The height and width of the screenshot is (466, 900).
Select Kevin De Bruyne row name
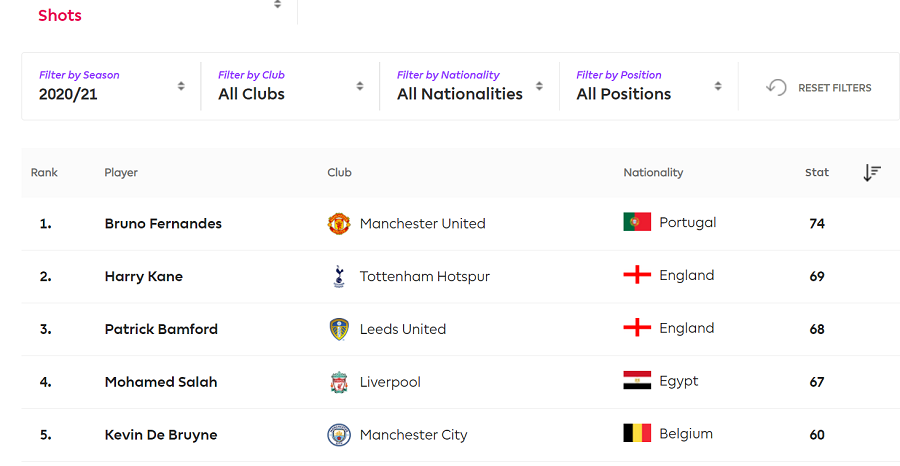point(161,435)
